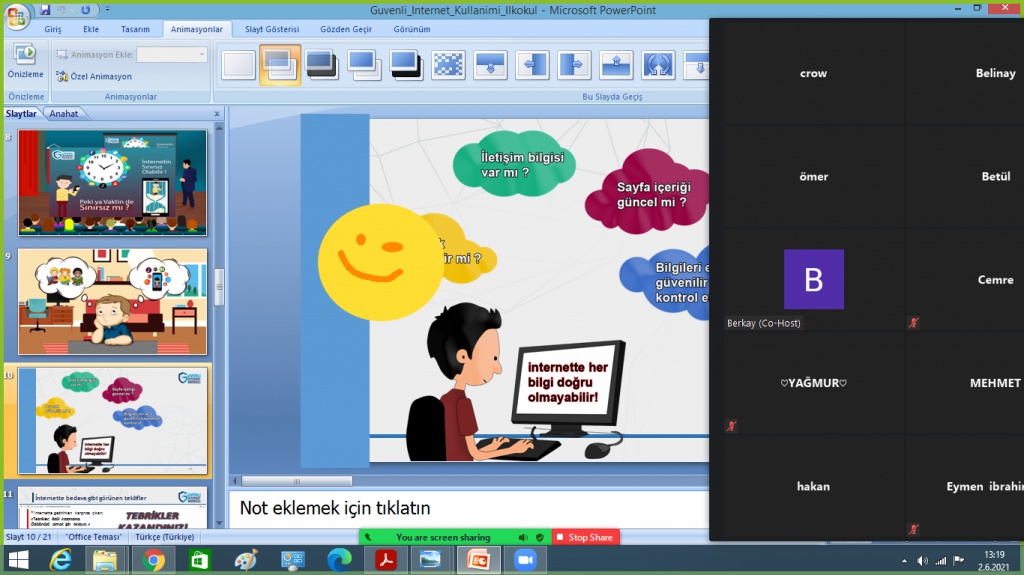Close the slides panel with X

pos(217,114)
